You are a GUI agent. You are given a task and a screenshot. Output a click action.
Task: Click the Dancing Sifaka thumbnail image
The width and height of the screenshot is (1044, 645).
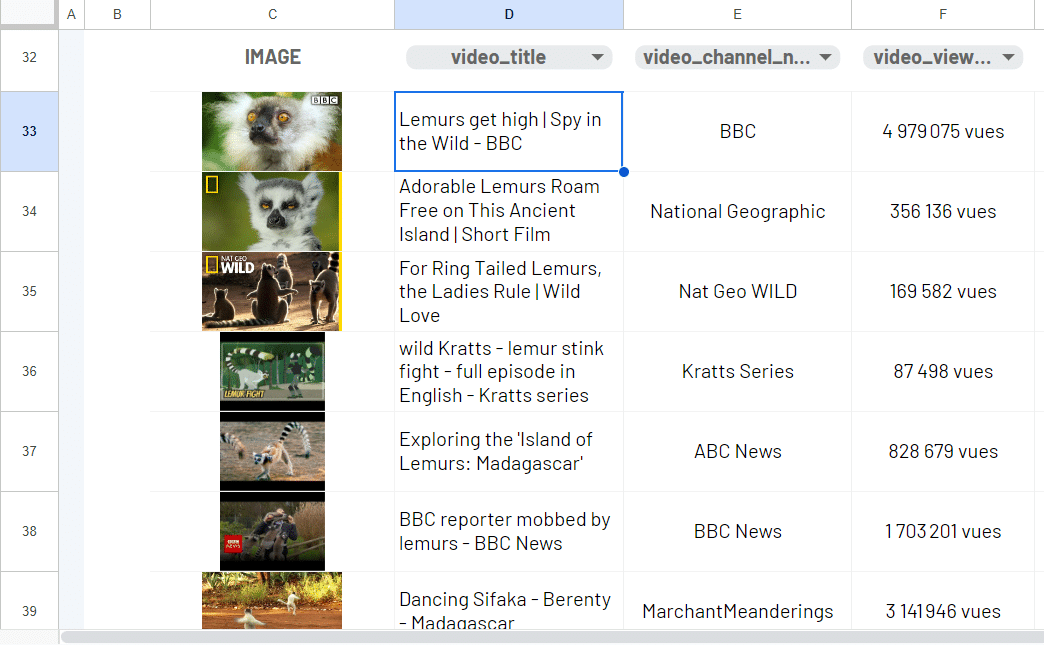click(x=272, y=600)
